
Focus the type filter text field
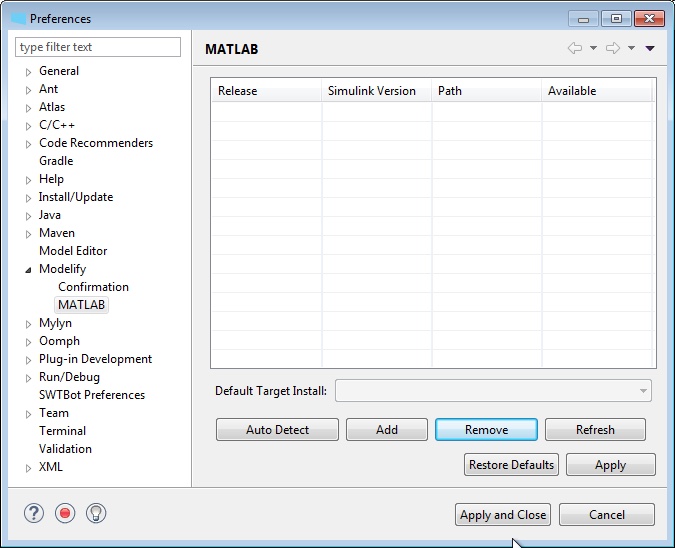pyautogui.click(x=98, y=47)
